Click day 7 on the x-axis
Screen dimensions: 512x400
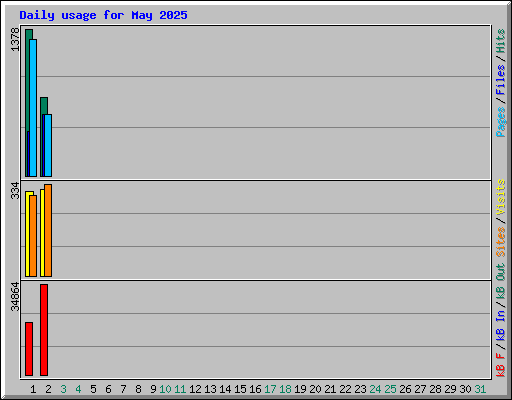coord(123,389)
